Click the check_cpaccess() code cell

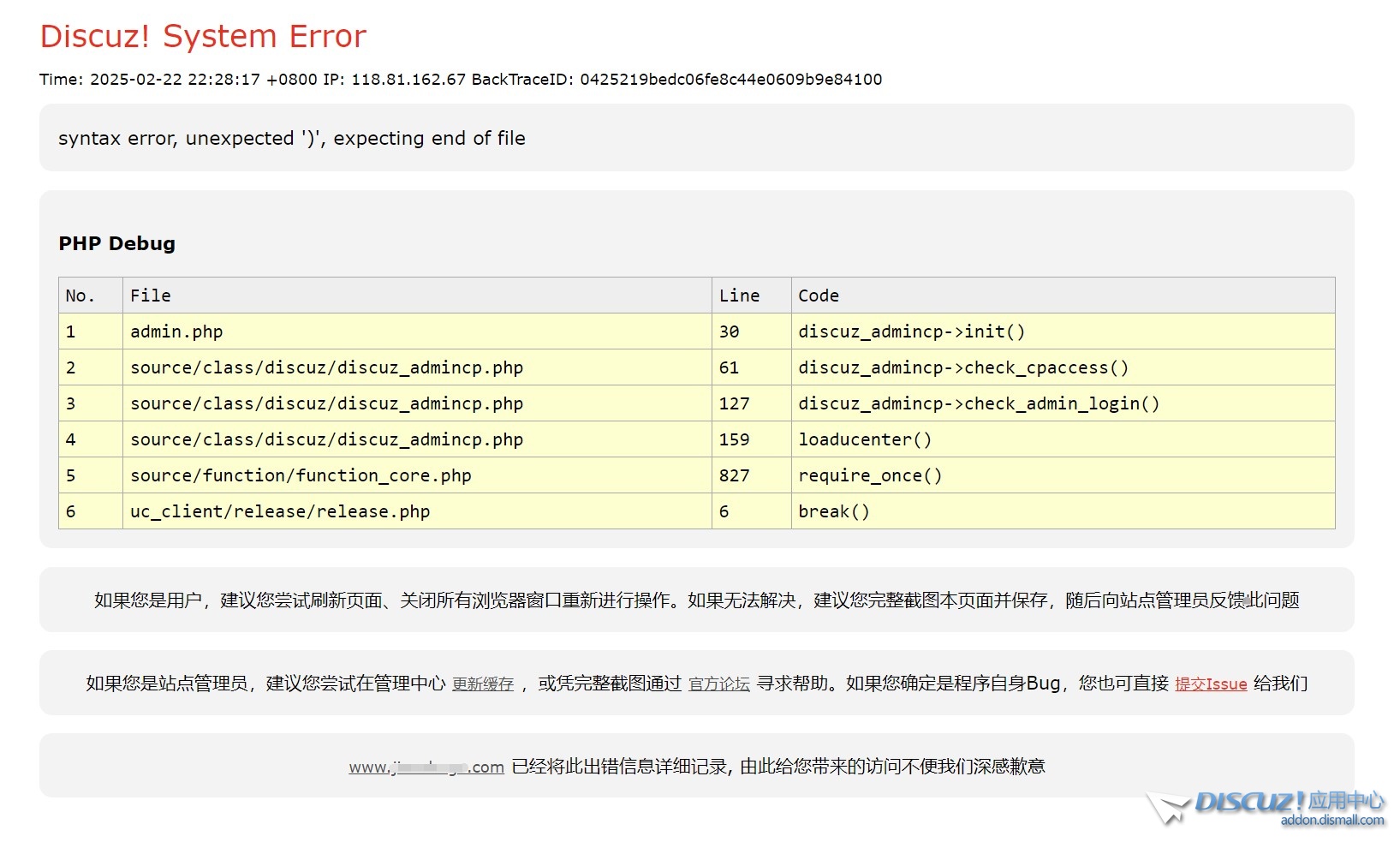963,367
